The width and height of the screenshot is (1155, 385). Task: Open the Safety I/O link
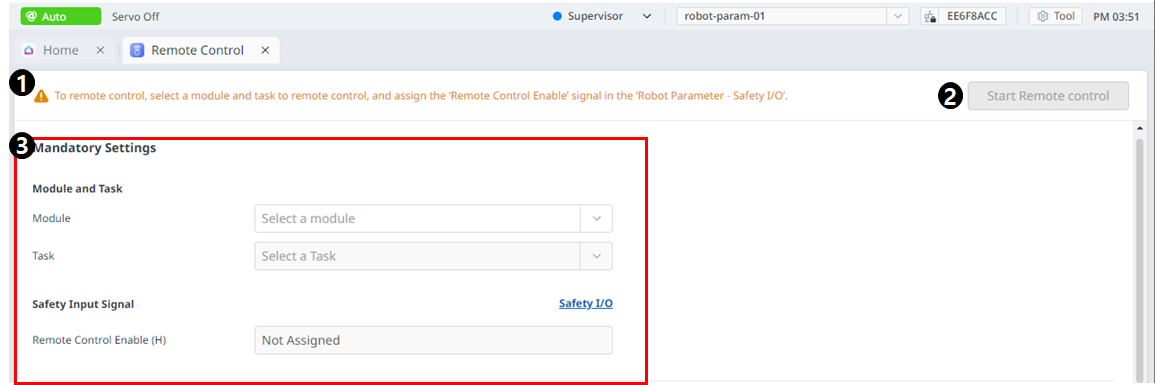[x=586, y=303]
